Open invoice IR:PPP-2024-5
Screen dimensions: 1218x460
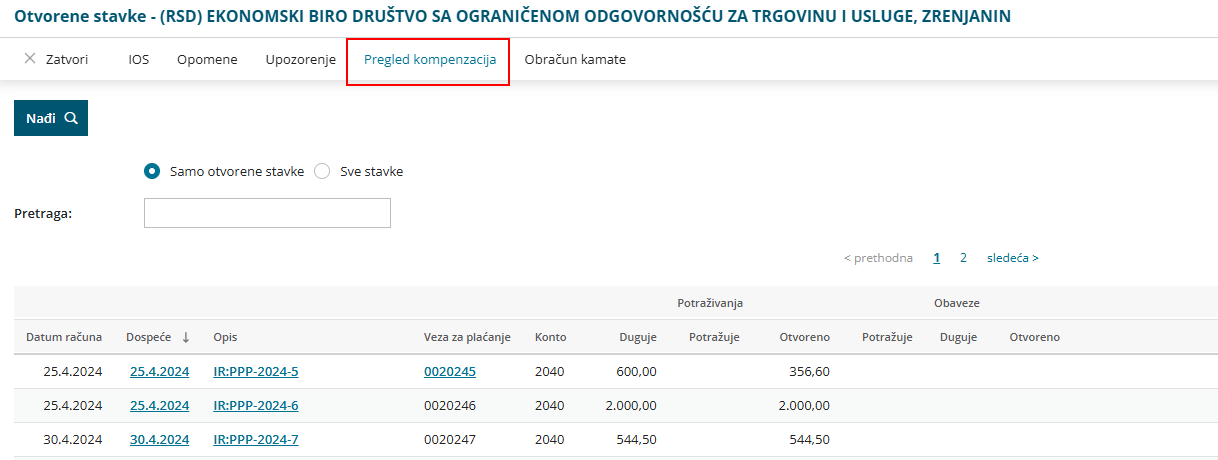click(256, 372)
